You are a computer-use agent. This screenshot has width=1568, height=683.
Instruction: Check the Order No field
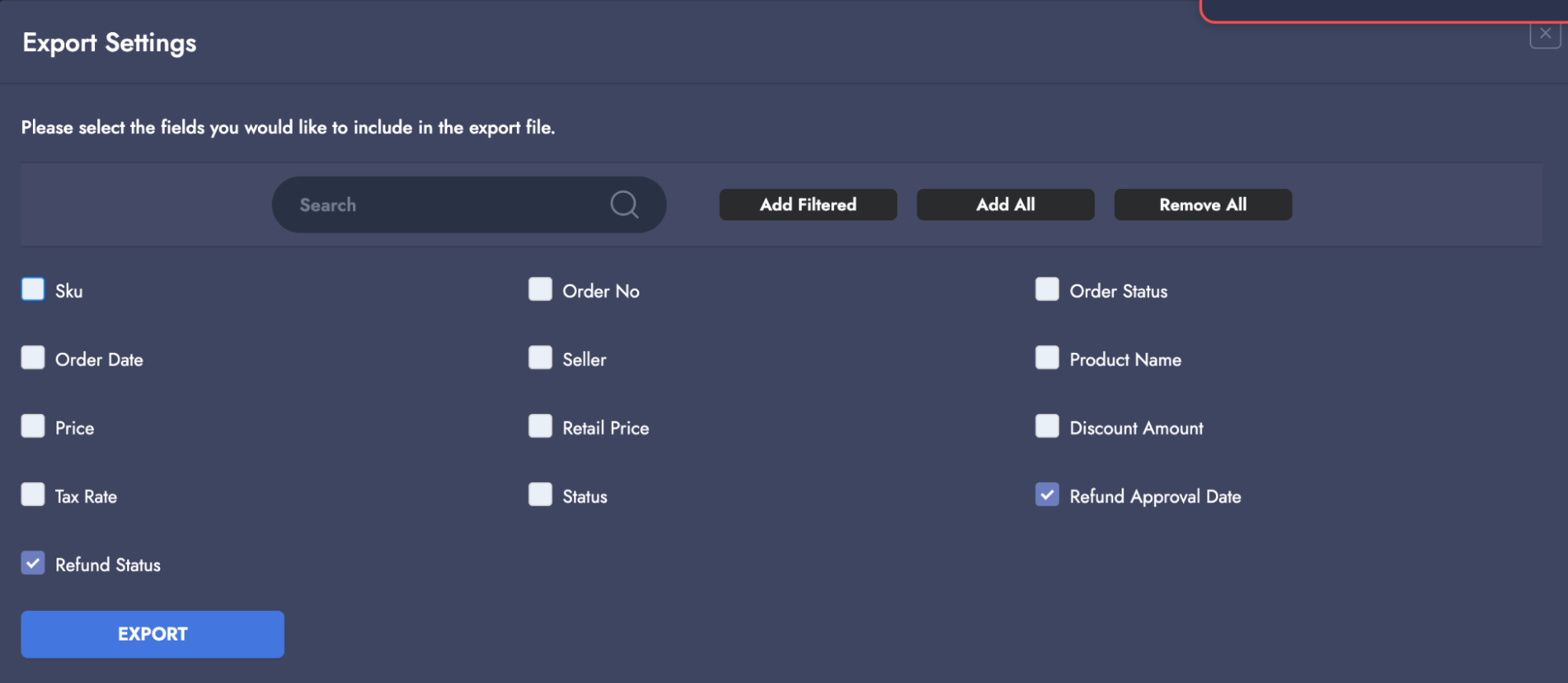click(540, 289)
